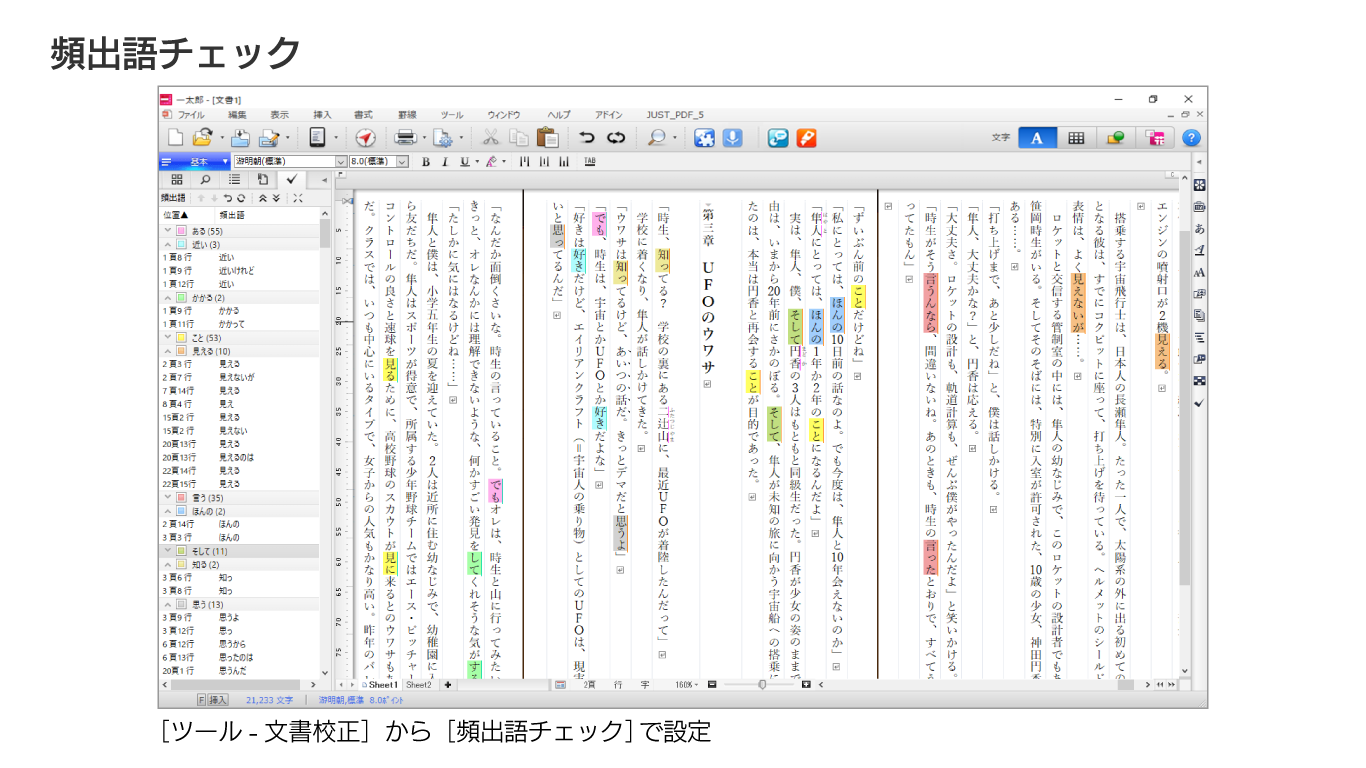The image size is (1366, 768).
Task: Click the new blank document icon
Action: pos(175,138)
